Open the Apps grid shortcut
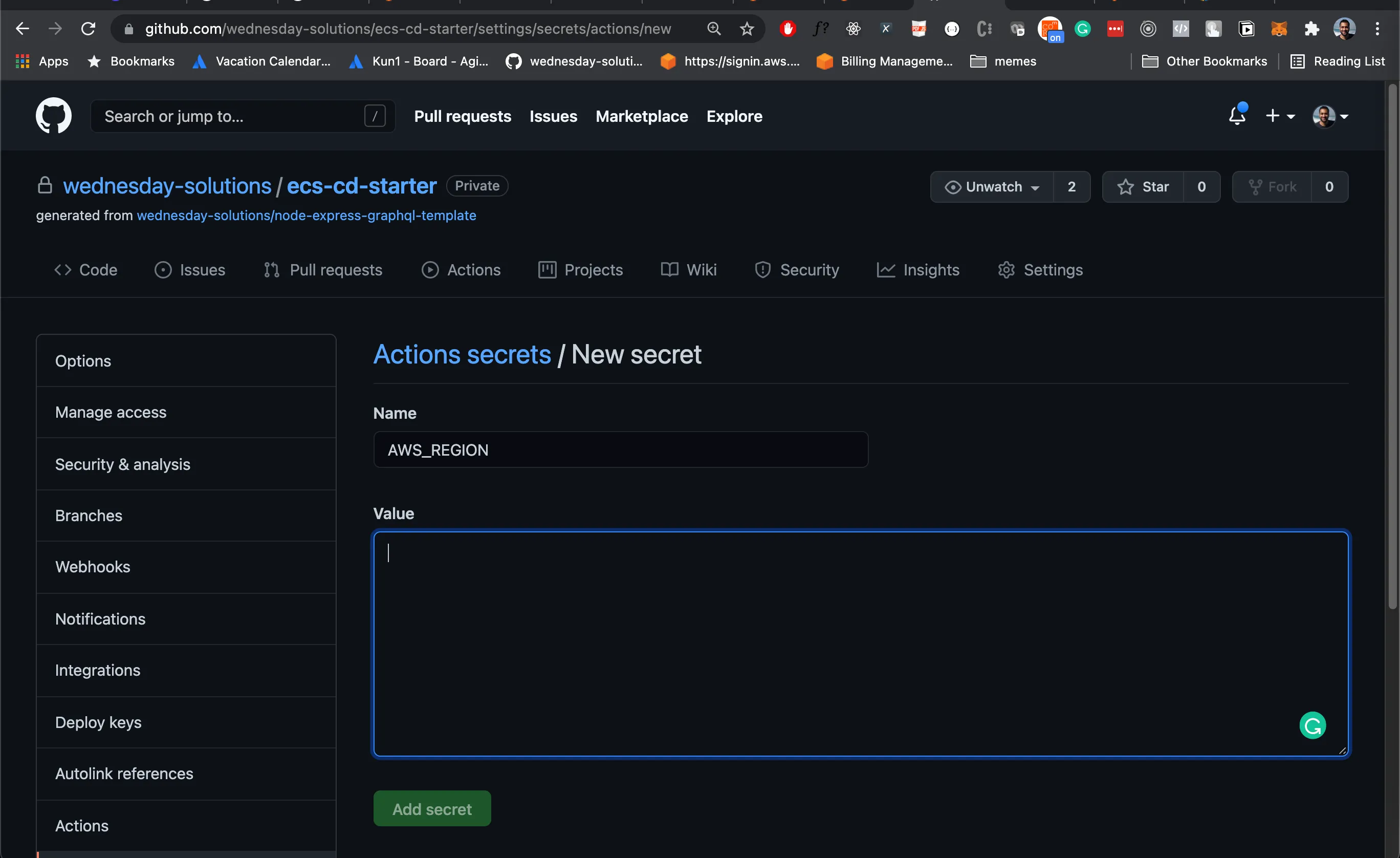Image resolution: width=1400 pixels, height=858 pixels. pyautogui.click(x=41, y=61)
